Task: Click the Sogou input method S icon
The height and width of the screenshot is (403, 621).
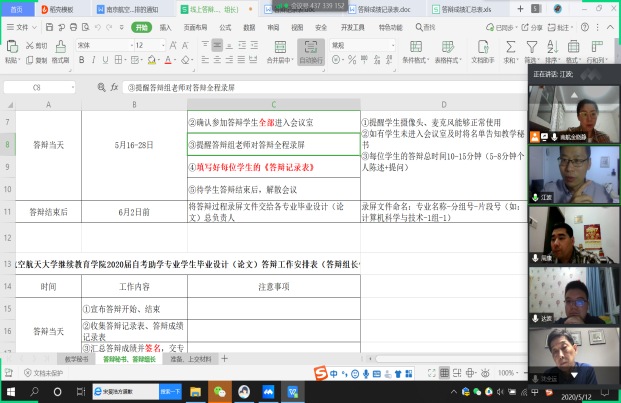Action: (319, 372)
